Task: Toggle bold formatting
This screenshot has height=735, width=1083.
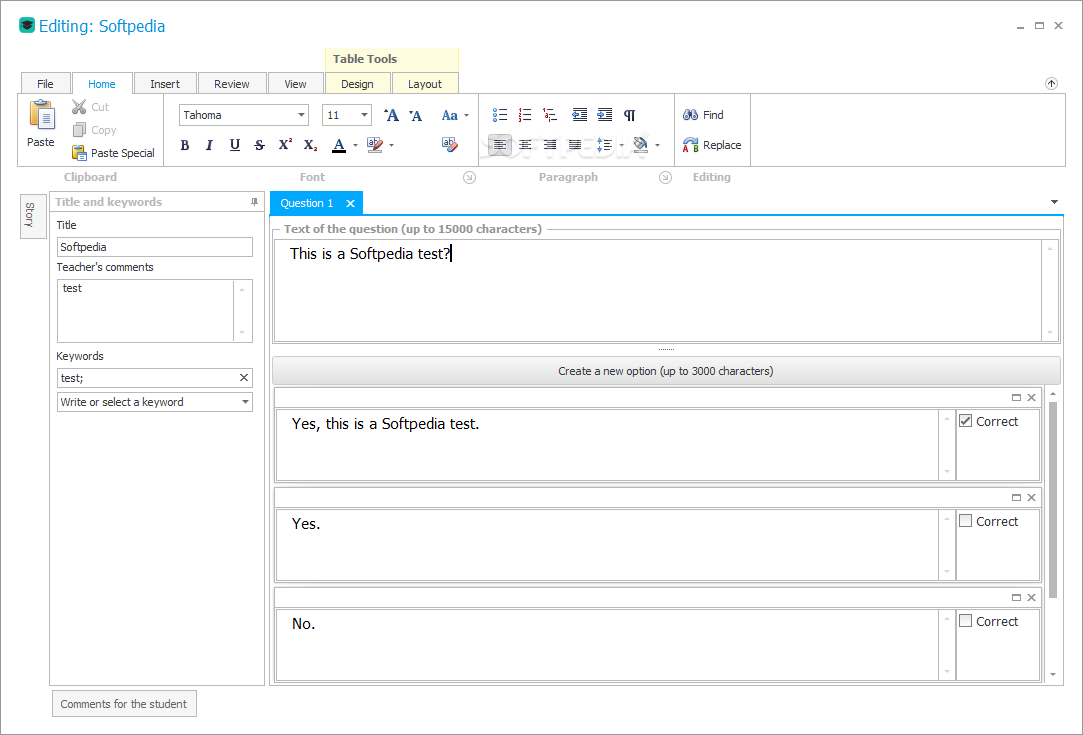Action: coord(184,145)
